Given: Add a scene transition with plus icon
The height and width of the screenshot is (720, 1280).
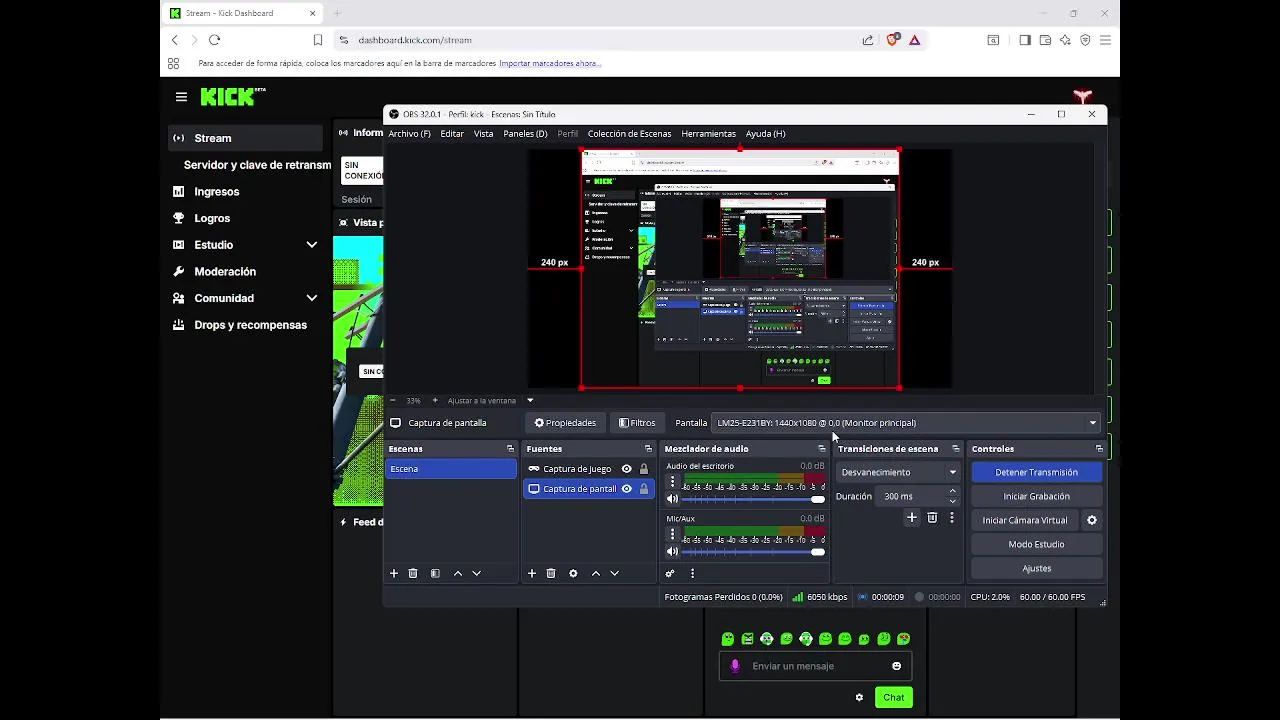Looking at the screenshot, I should [x=912, y=517].
